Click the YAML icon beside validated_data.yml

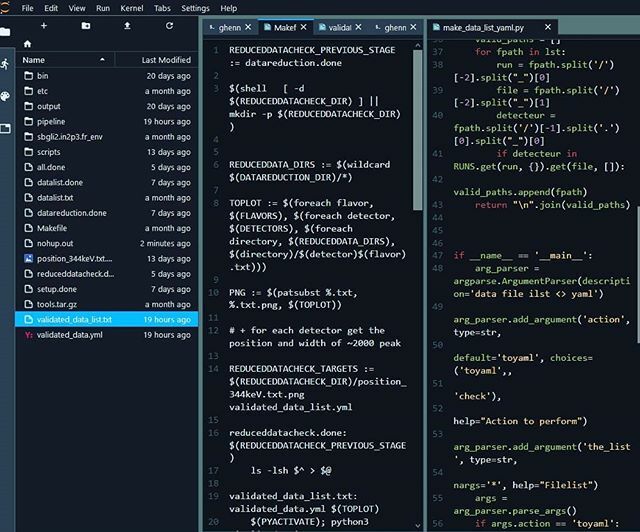[28, 335]
